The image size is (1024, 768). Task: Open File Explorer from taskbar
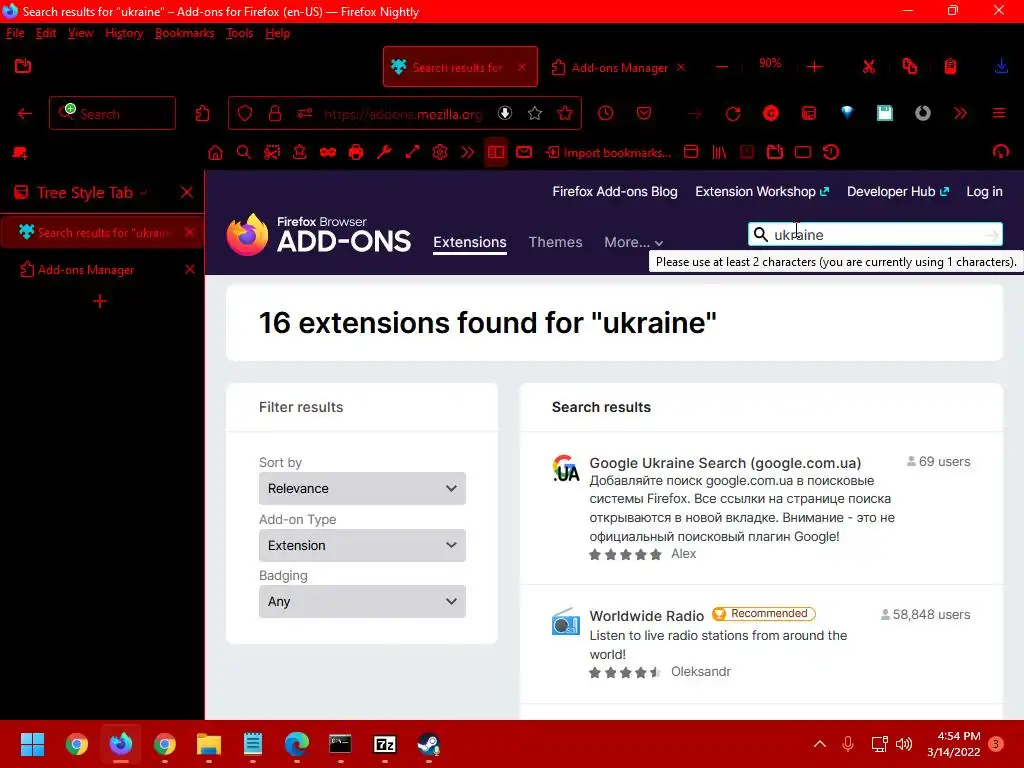click(x=209, y=744)
